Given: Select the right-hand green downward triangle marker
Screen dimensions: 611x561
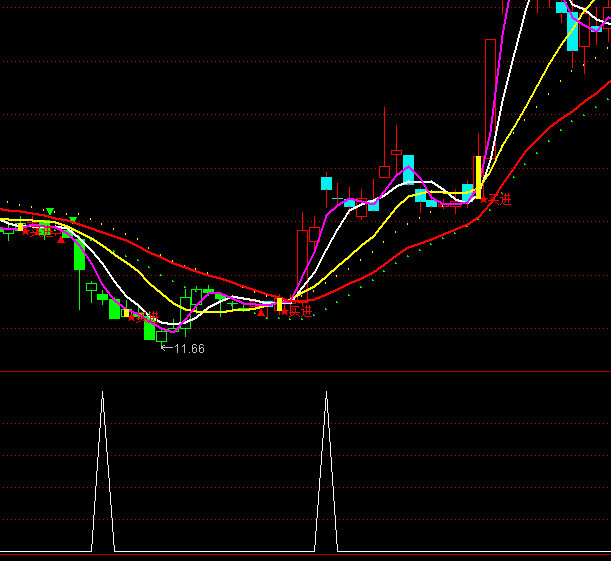Looking at the screenshot, I should (72, 218).
